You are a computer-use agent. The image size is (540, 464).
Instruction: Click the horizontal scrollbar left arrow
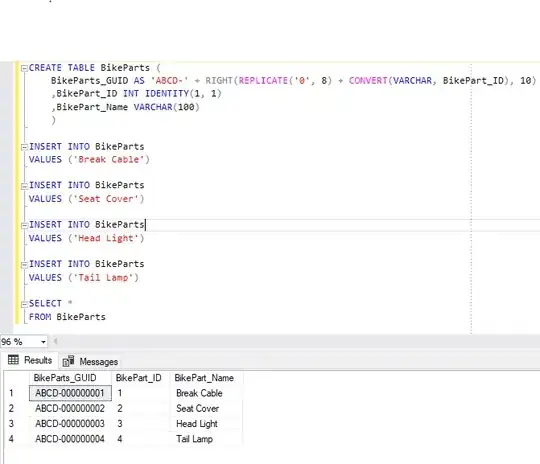(55, 342)
